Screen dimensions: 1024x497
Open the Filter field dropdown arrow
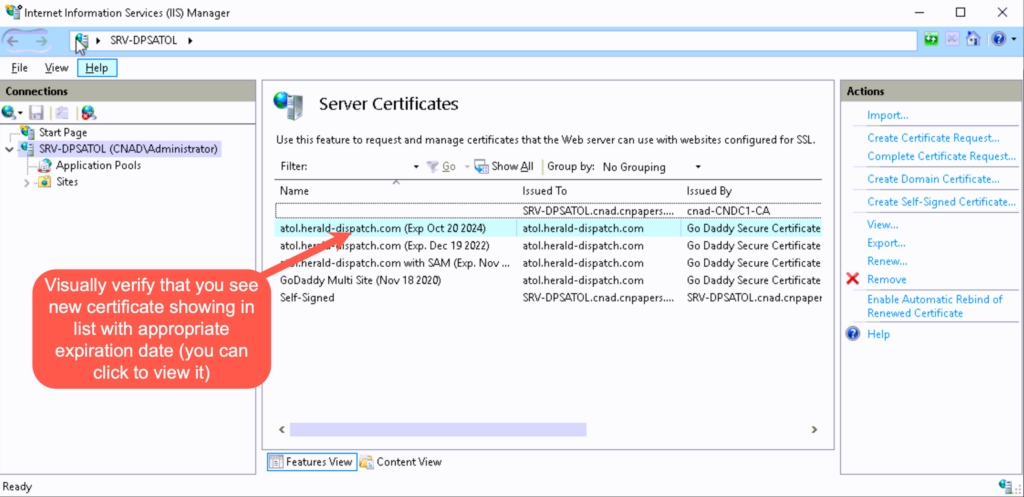(x=416, y=167)
